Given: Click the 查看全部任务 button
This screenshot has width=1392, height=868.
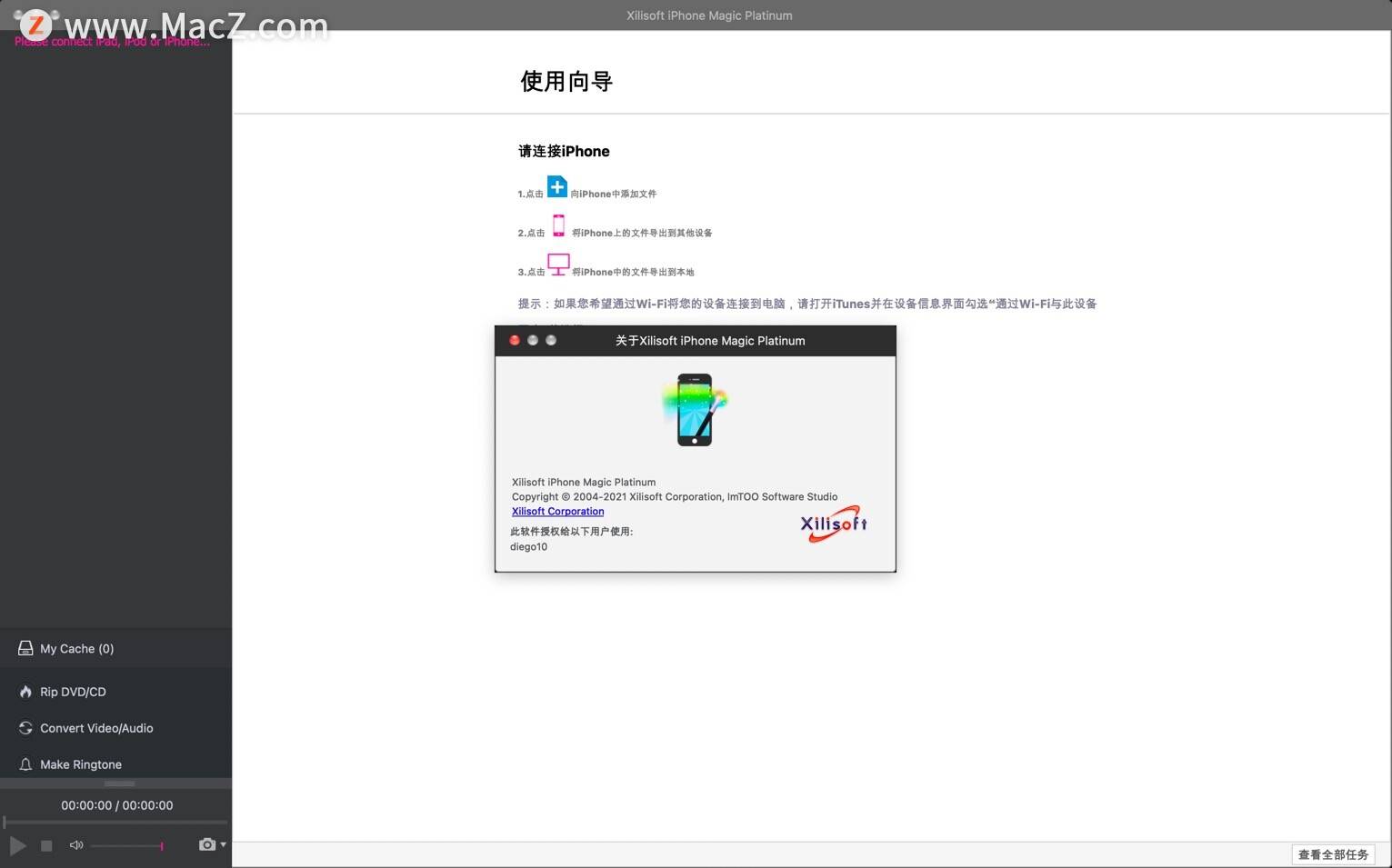Looking at the screenshot, I should (x=1333, y=854).
